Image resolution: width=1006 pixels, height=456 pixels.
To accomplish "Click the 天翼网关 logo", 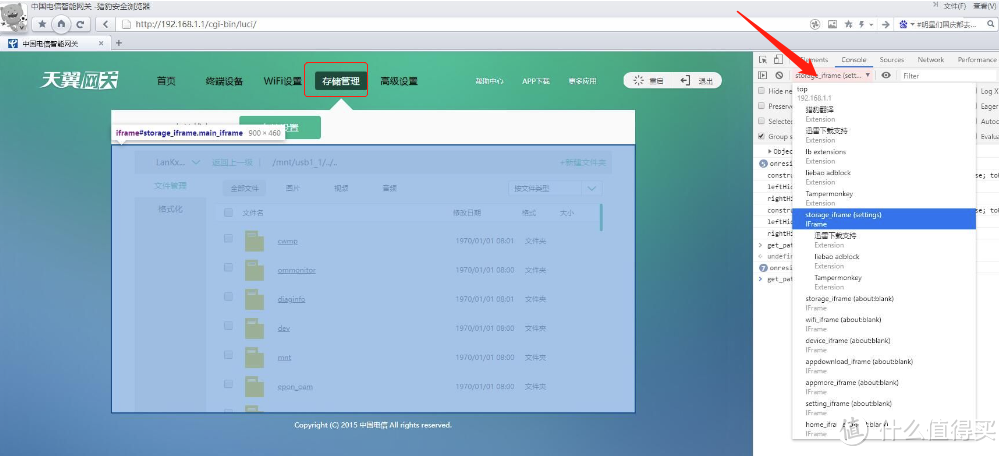I will [80, 80].
